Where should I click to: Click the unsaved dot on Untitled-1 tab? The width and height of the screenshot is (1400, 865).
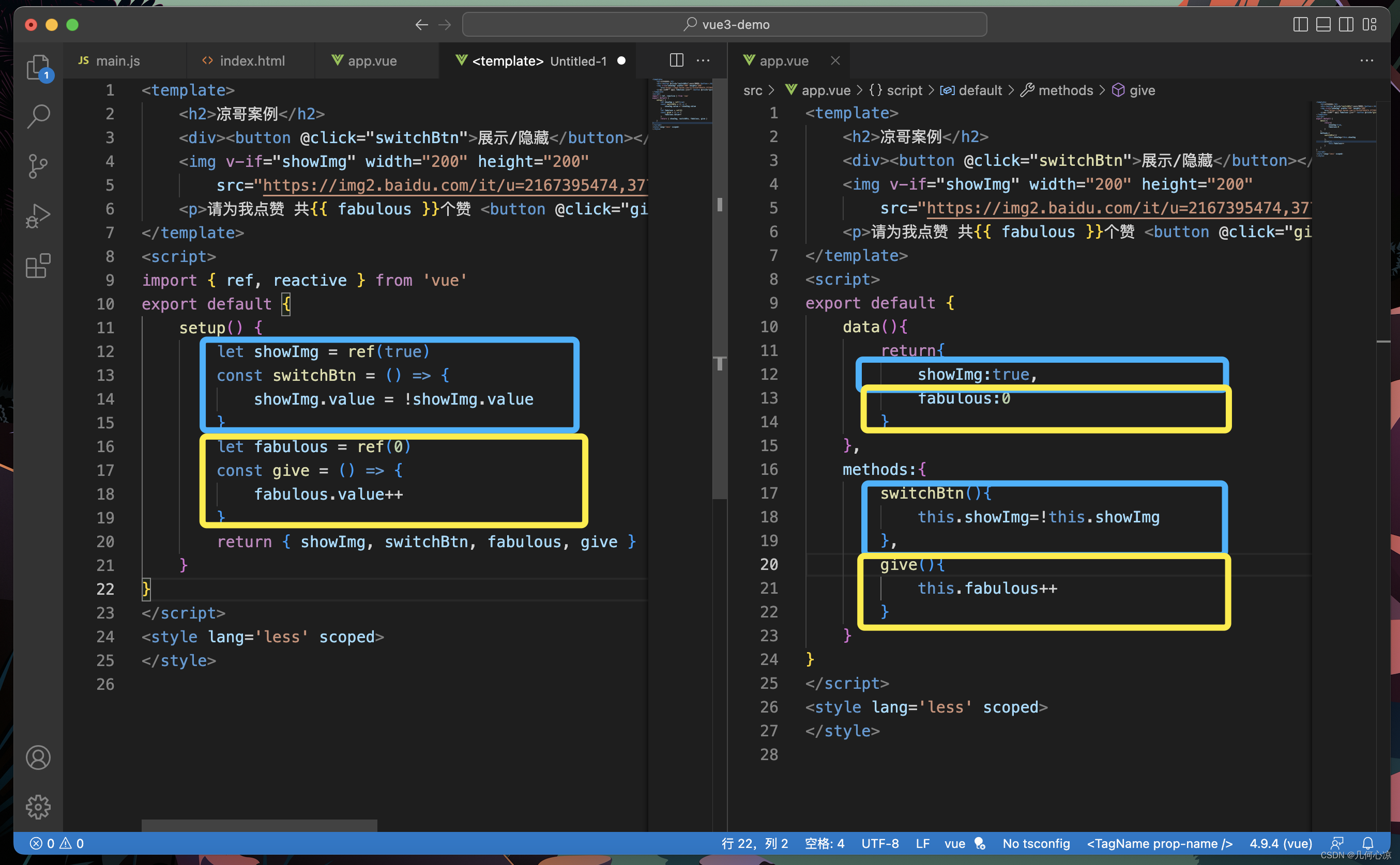[621, 60]
